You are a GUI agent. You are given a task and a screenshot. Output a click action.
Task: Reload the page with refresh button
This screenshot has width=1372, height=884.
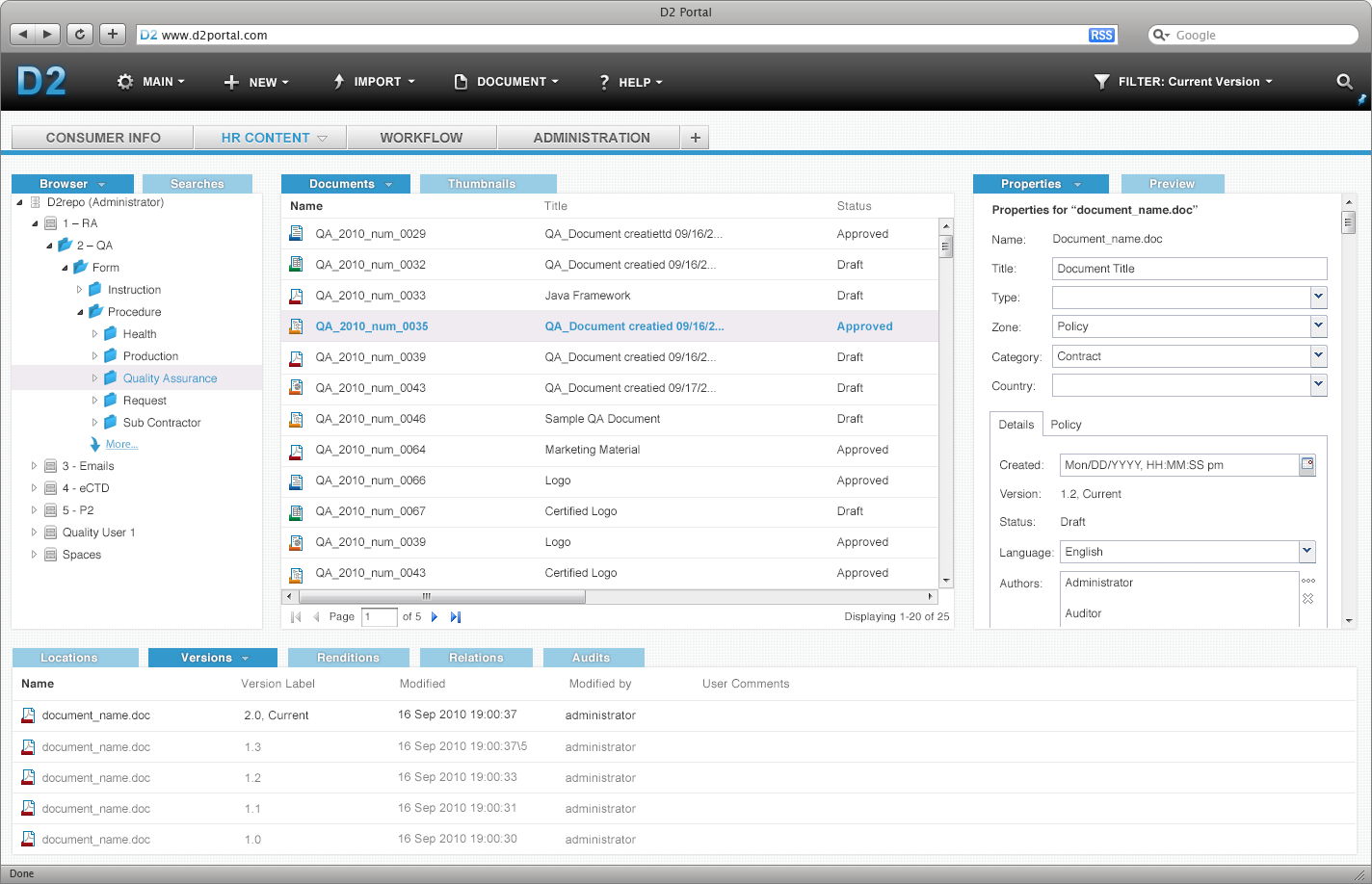[x=80, y=34]
